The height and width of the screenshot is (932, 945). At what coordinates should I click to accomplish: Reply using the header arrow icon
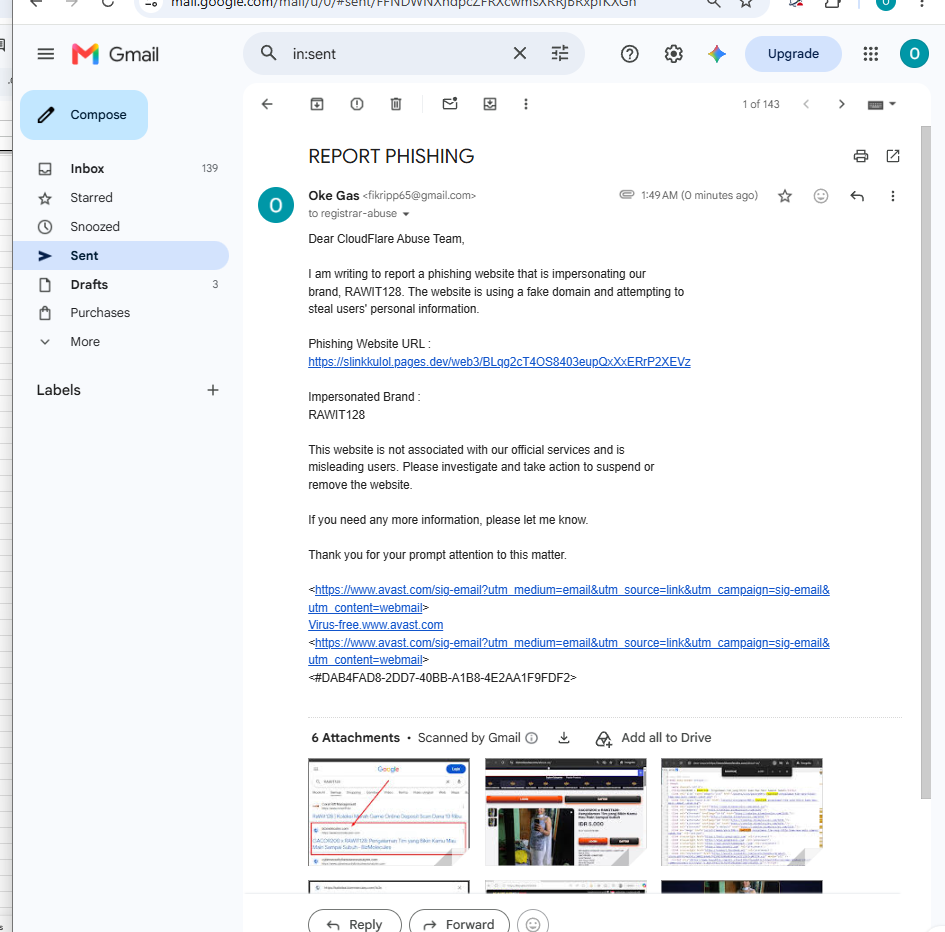[x=856, y=196]
